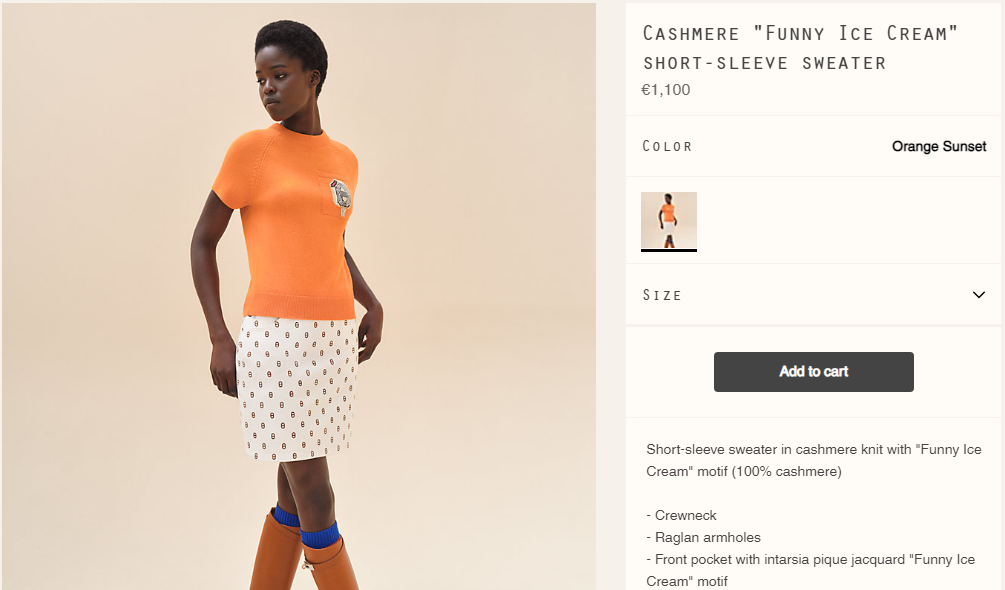Click the "short-sleeve sweater" title line
Viewport: 1005px width, 590px height.
765,63
